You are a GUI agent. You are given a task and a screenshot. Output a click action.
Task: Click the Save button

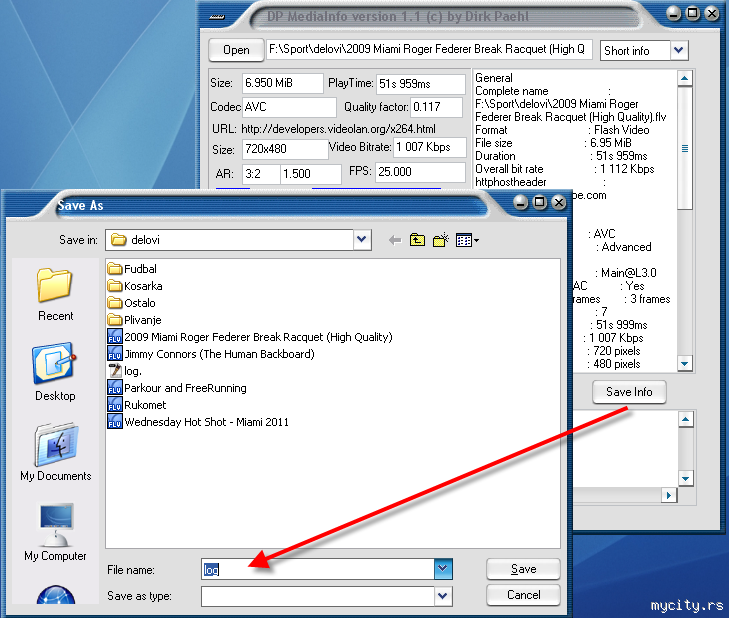point(523,569)
